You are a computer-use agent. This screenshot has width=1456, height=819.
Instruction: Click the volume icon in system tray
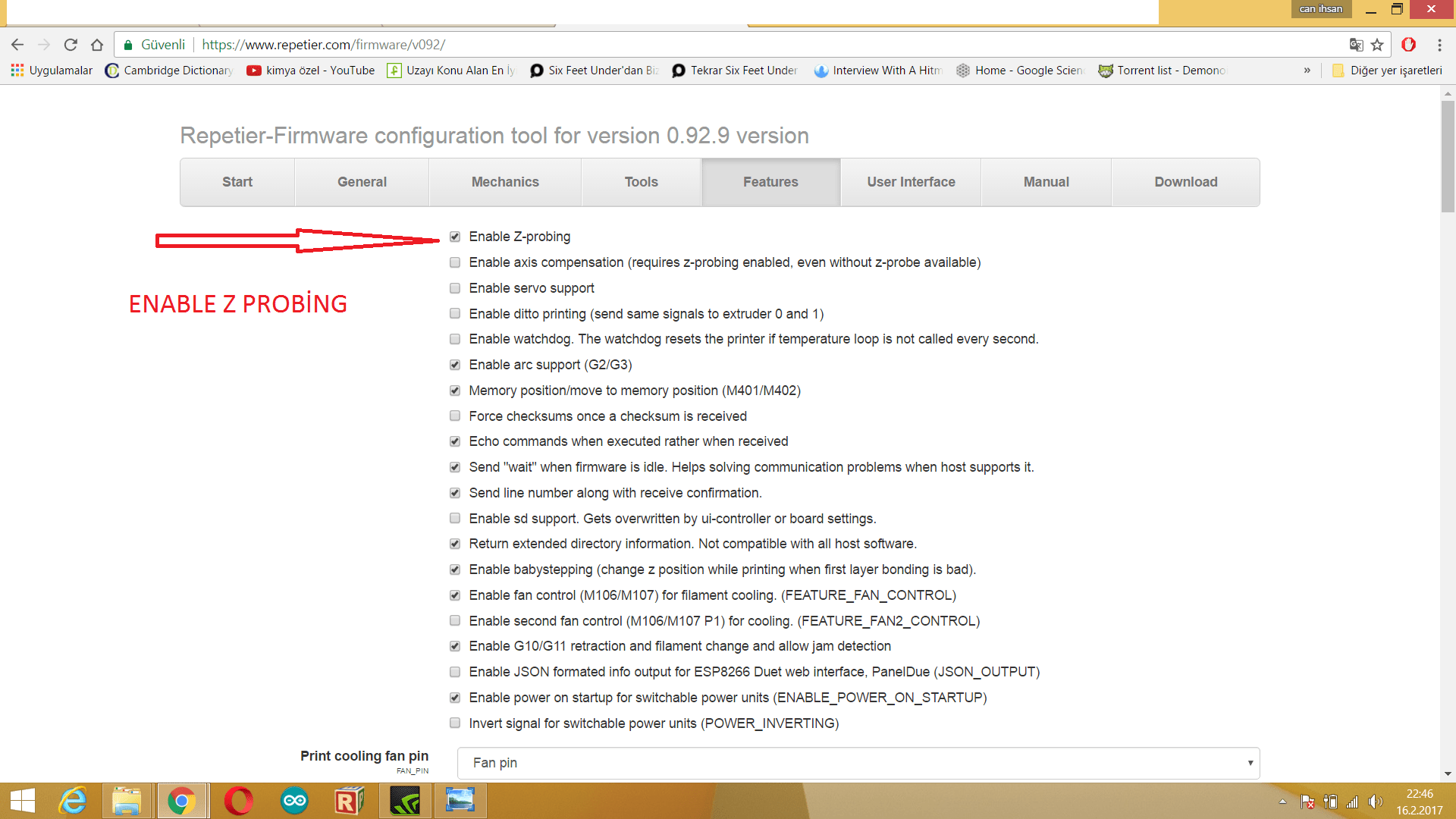click(1374, 802)
